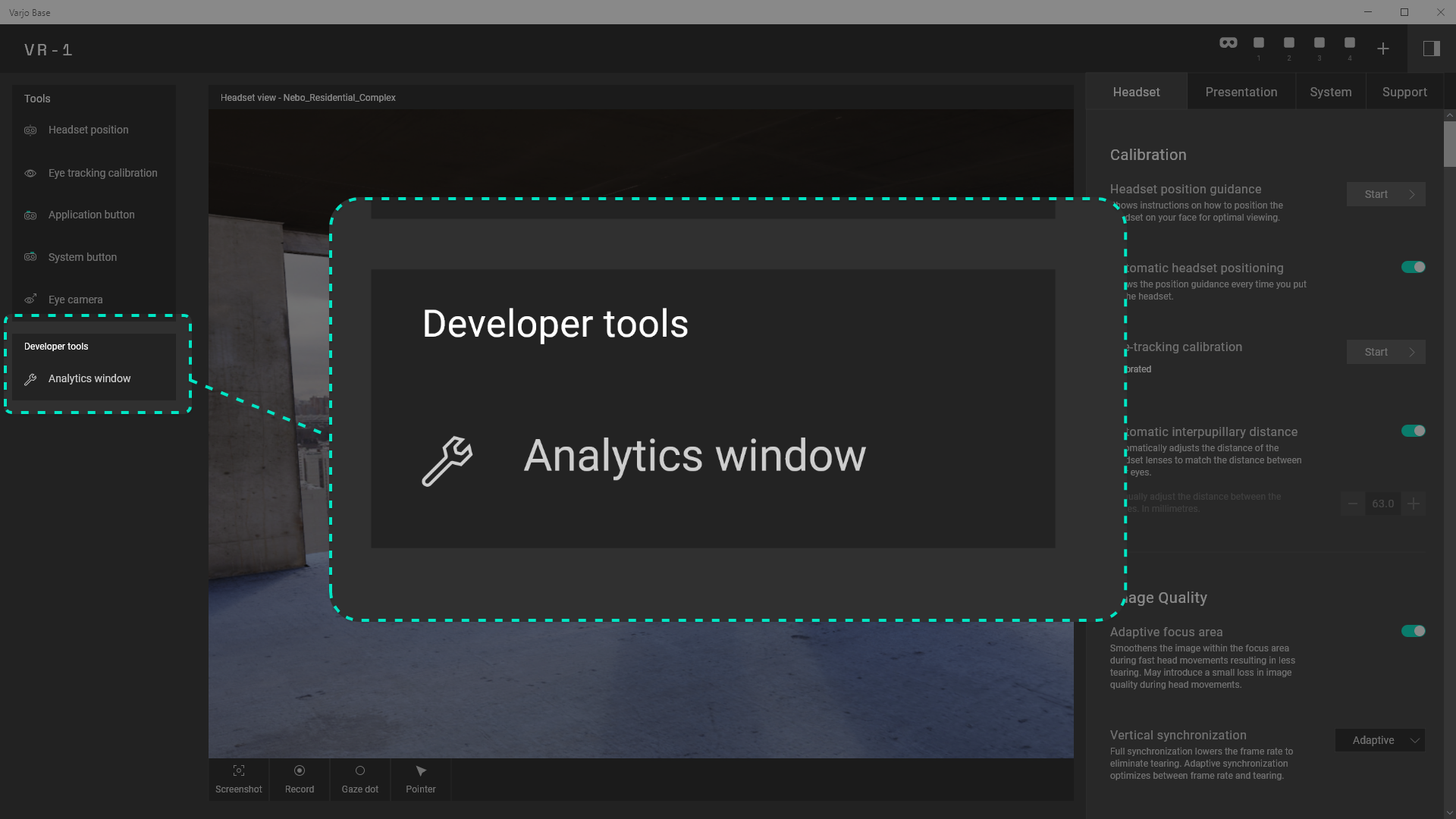1456x819 pixels.
Task: Open the Headset position tool
Action: (88, 130)
